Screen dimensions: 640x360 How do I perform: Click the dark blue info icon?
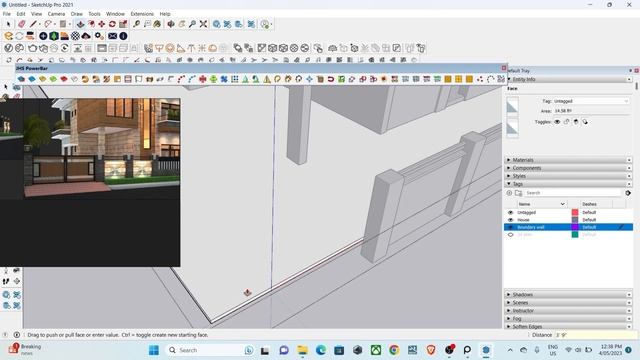click(123, 36)
